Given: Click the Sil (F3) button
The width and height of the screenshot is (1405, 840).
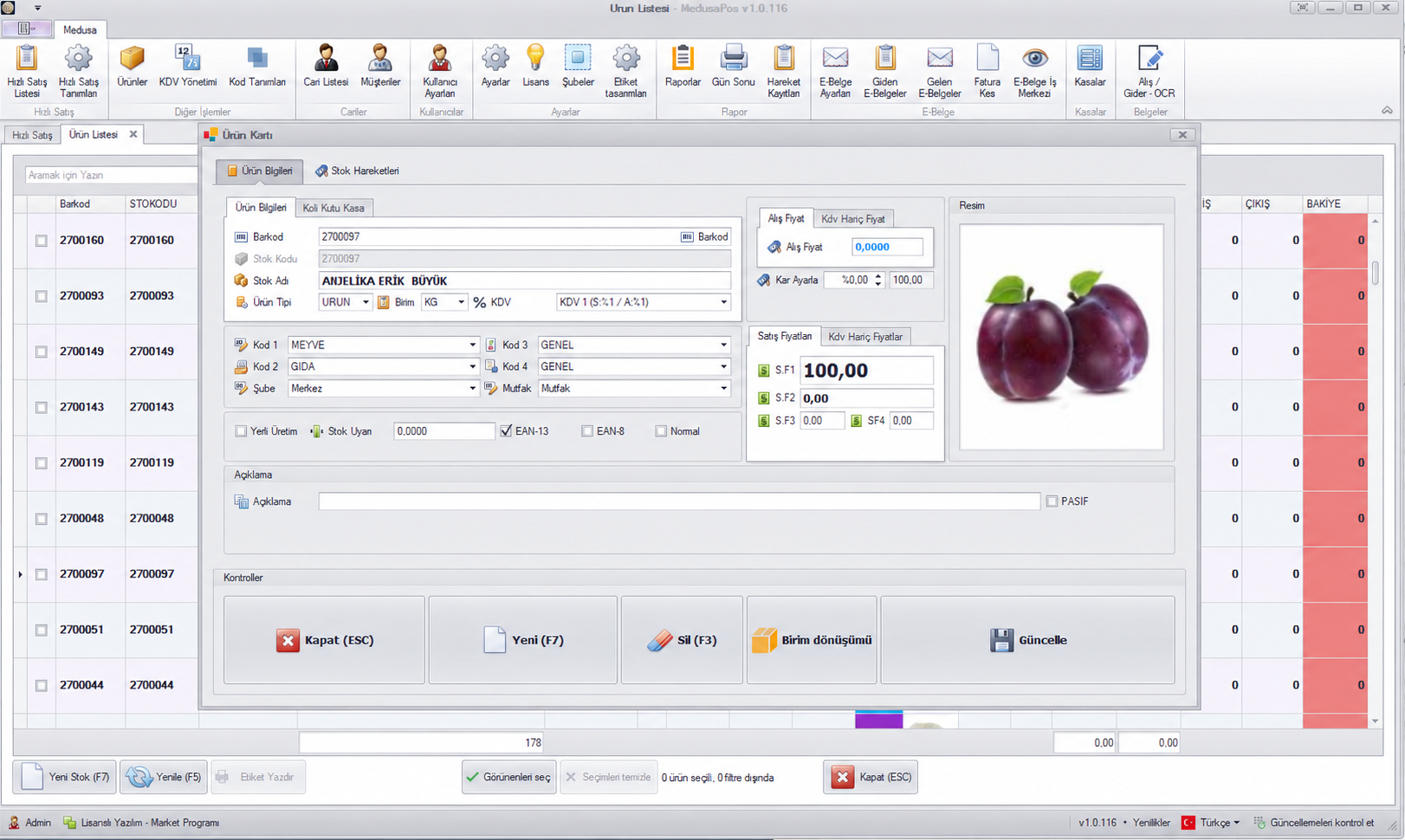Looking at the screenshot, I should coord(682,640).
